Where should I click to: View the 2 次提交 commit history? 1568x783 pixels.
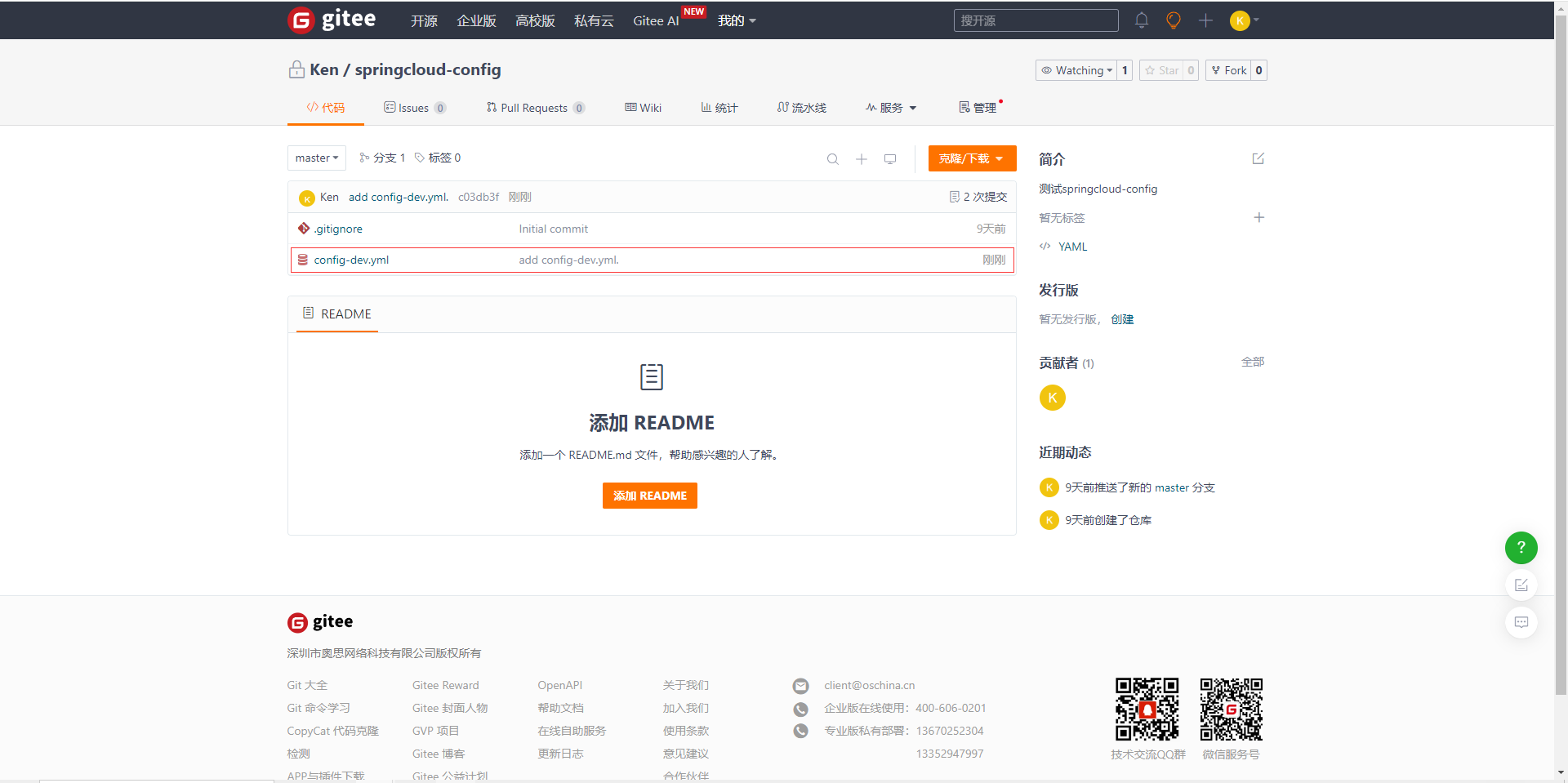[x=978, y=197]
